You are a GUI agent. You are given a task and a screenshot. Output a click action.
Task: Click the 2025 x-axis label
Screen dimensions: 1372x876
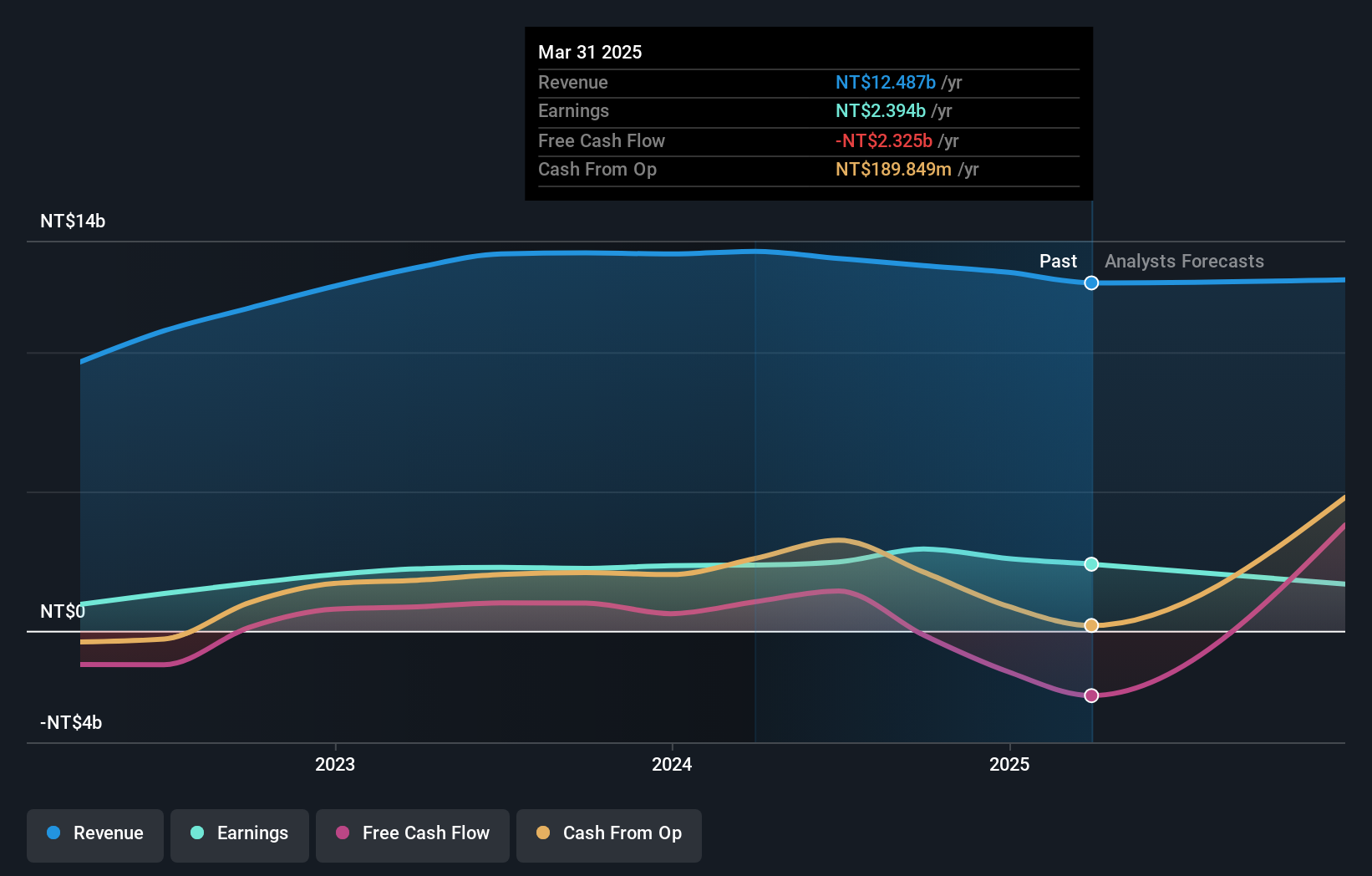[1009, 765]
